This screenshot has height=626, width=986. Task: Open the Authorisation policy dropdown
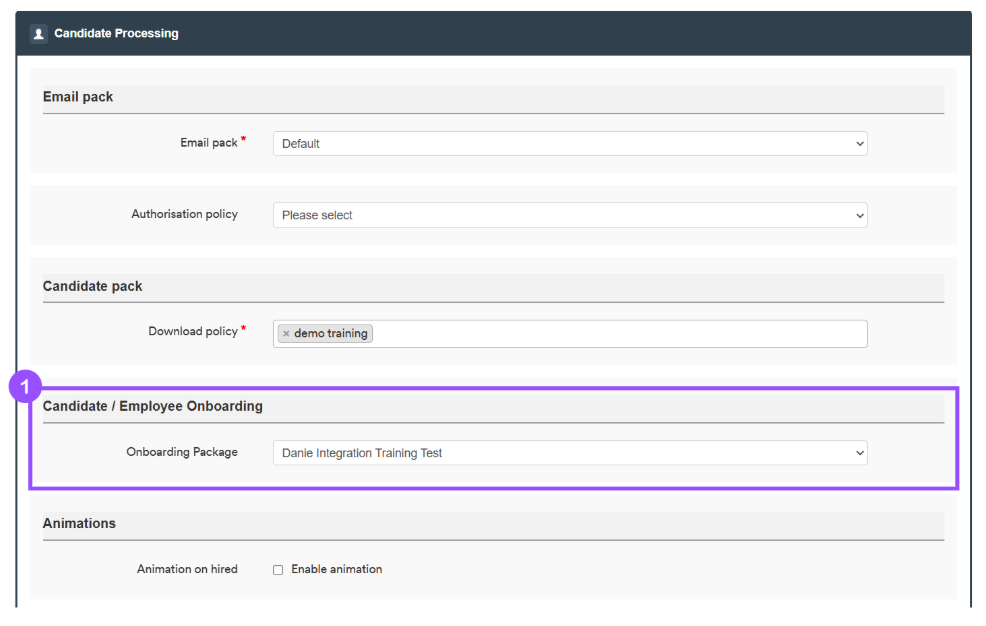click(570, 216)
